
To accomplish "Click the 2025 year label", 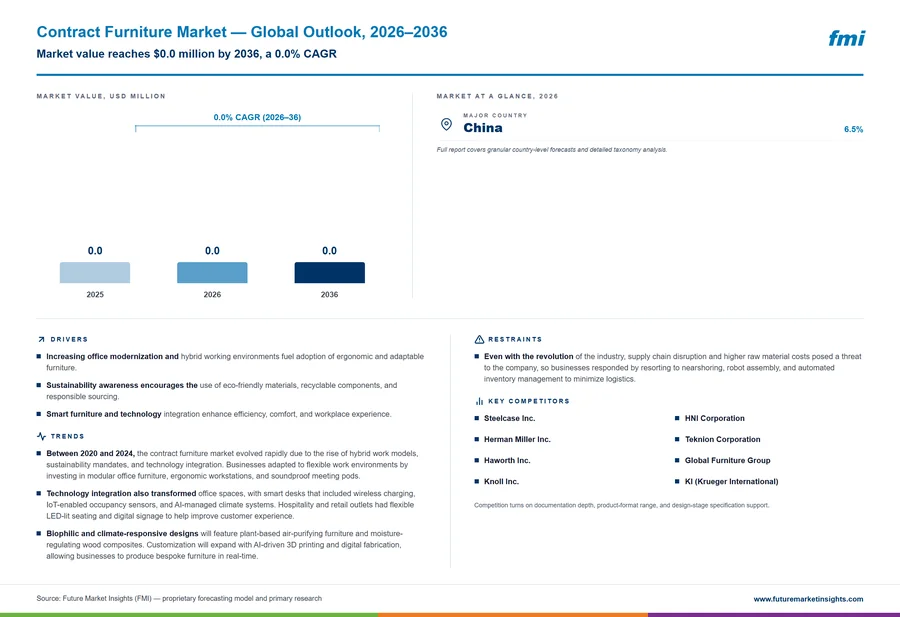I will [x=95, y=294].
